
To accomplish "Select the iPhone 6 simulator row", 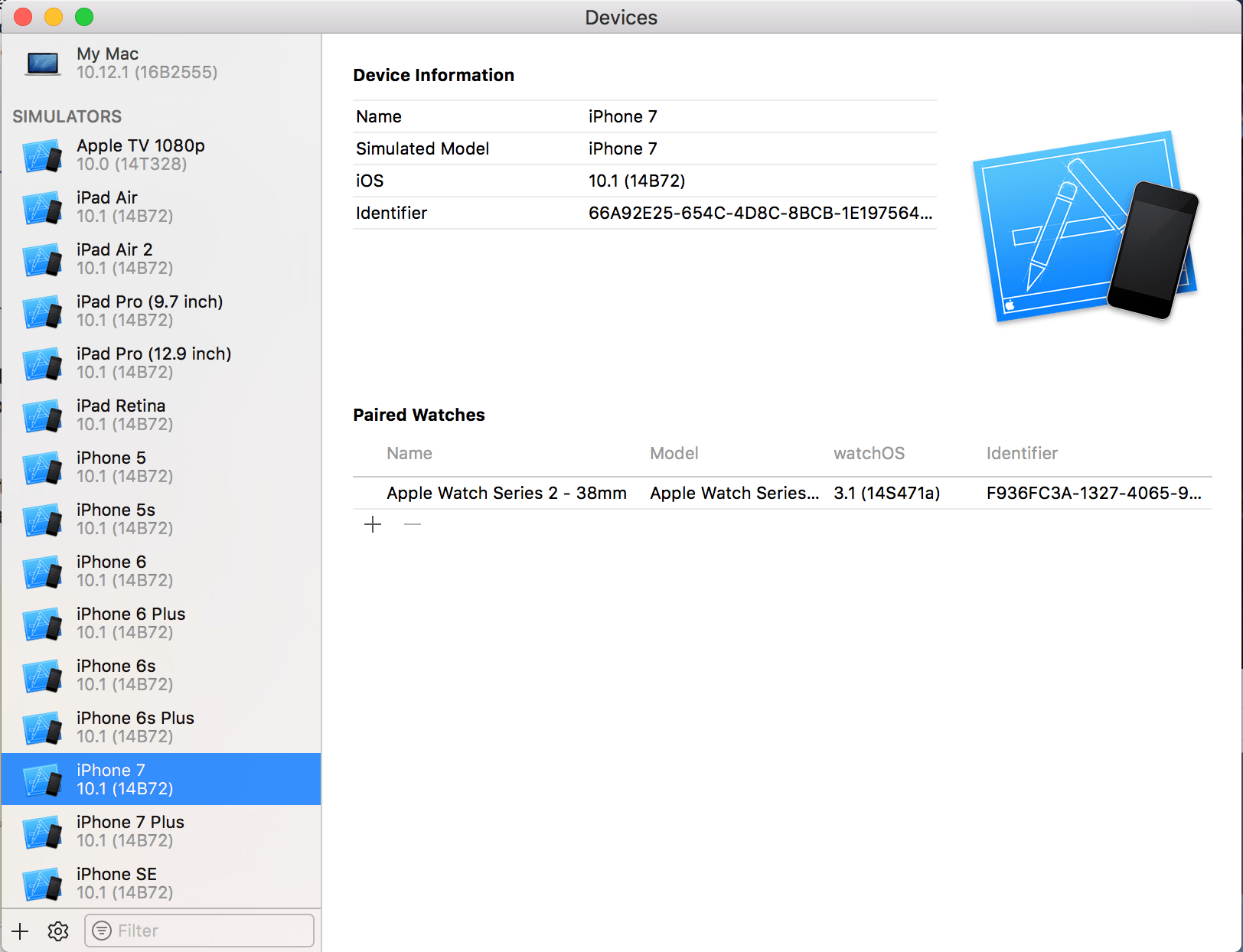I will tap(161, 572).
